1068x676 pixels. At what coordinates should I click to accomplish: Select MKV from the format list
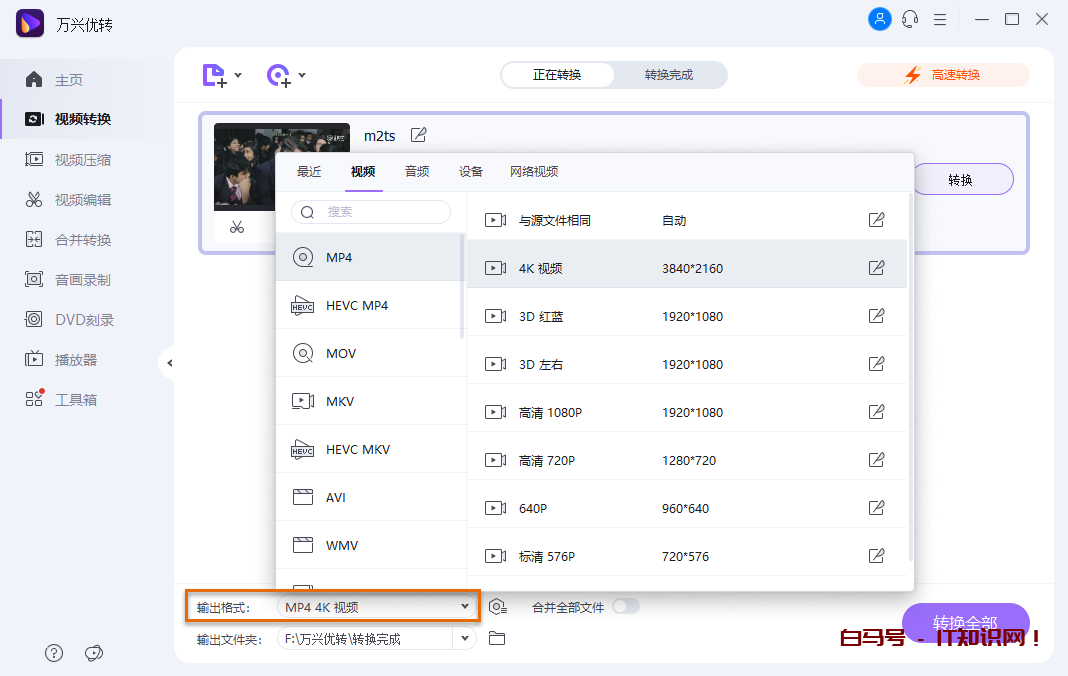(x=340, y=401)
